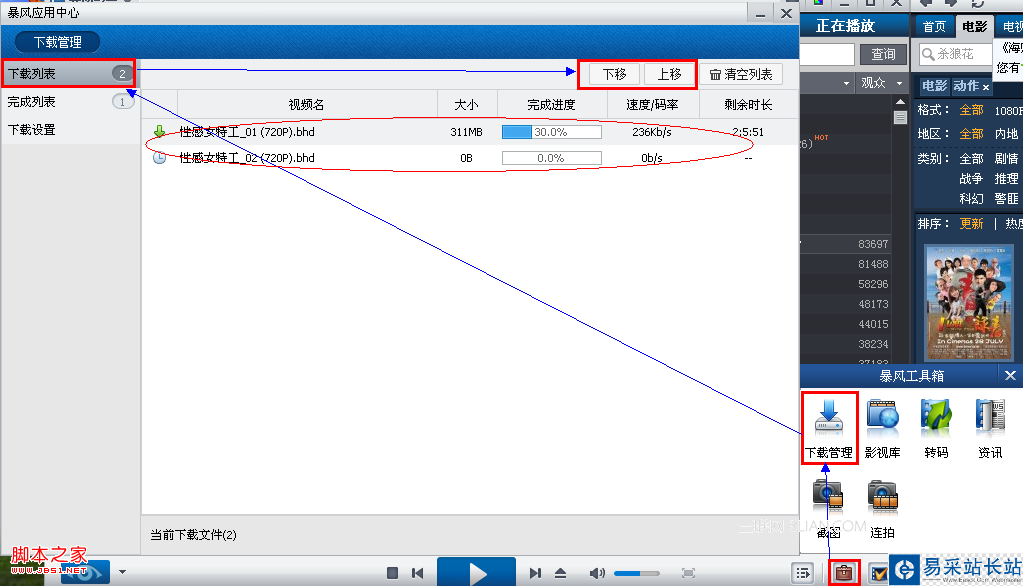Select 性感女特工_01 (720P).bhd row
Screen dimensions: 1023x586
470,132
